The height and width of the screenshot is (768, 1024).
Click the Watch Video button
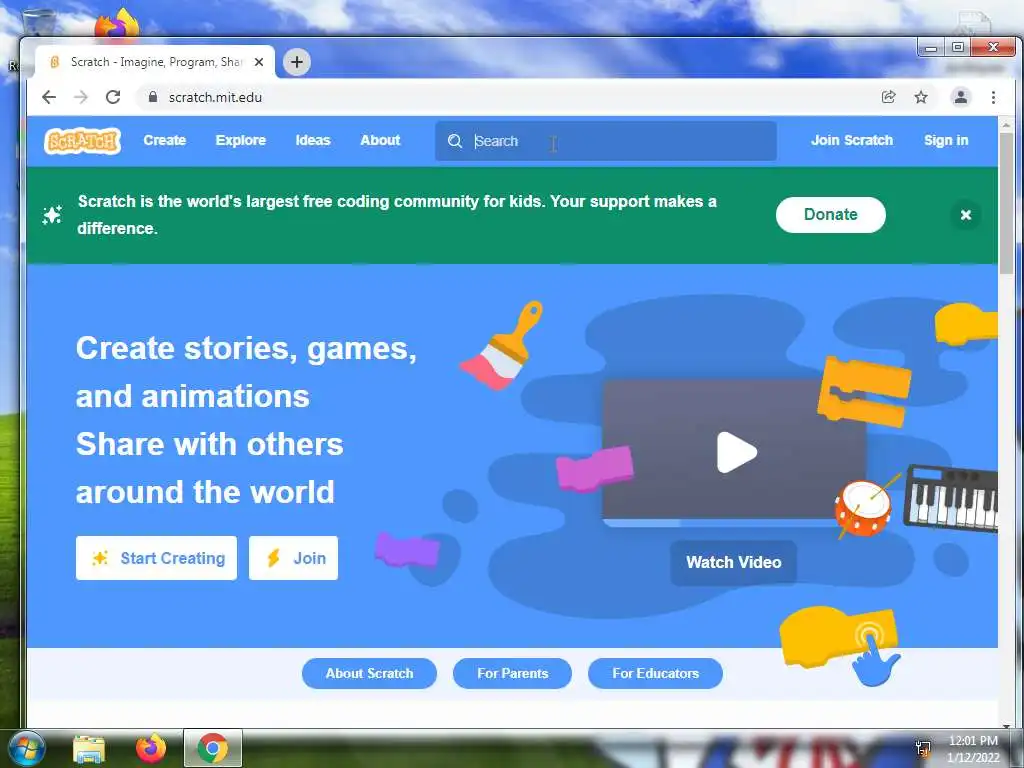(x=733, y=562)
